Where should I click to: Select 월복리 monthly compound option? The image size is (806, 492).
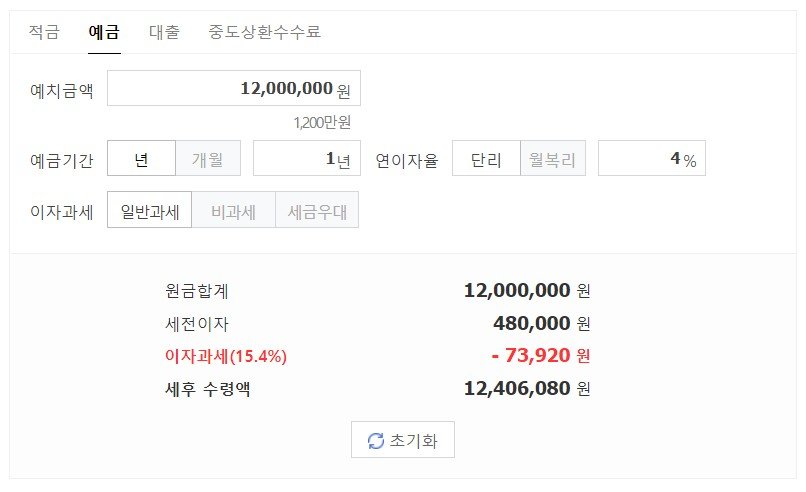pos(553,158)
